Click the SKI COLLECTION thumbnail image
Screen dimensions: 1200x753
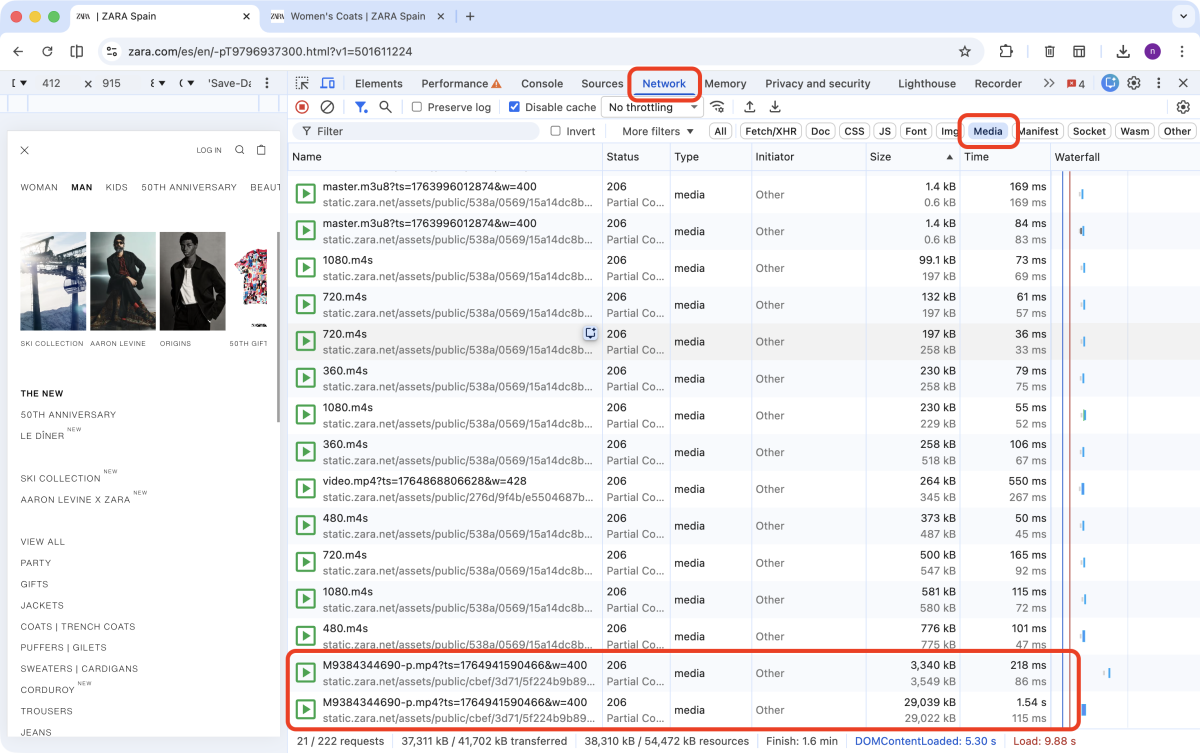(52, 281)
